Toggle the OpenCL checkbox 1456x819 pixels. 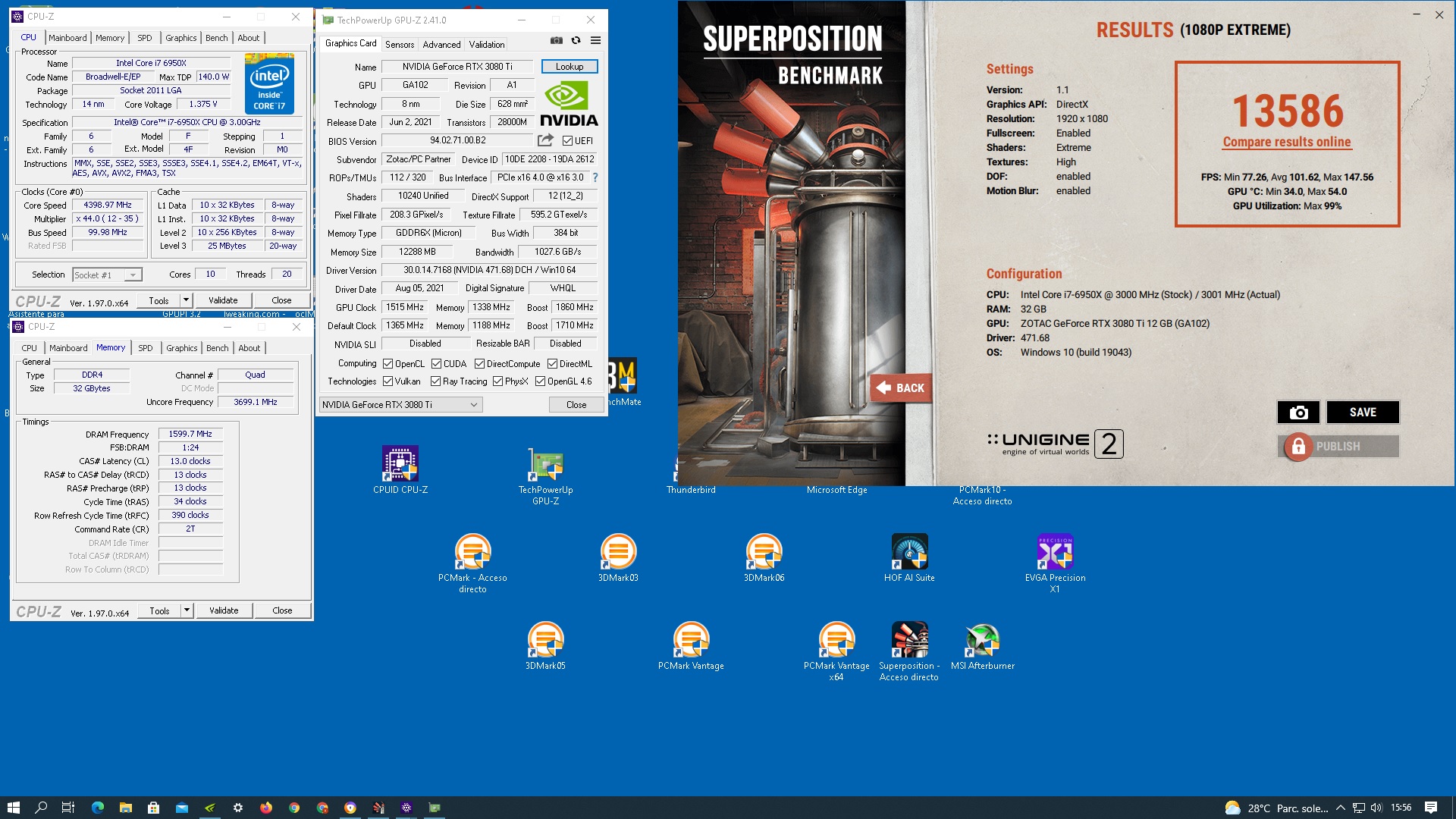click(388, 364)
